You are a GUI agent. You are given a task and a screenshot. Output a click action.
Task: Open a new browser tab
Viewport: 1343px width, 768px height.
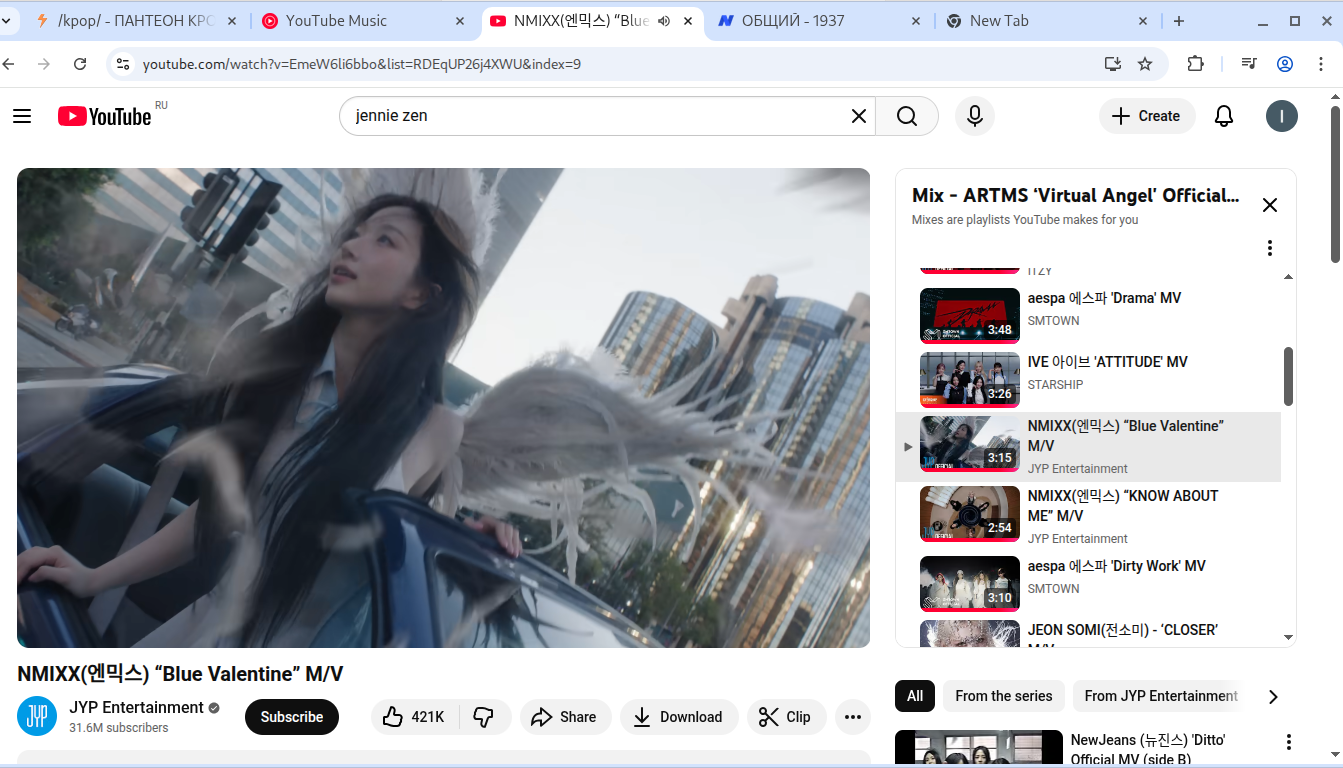(1179, 21)
